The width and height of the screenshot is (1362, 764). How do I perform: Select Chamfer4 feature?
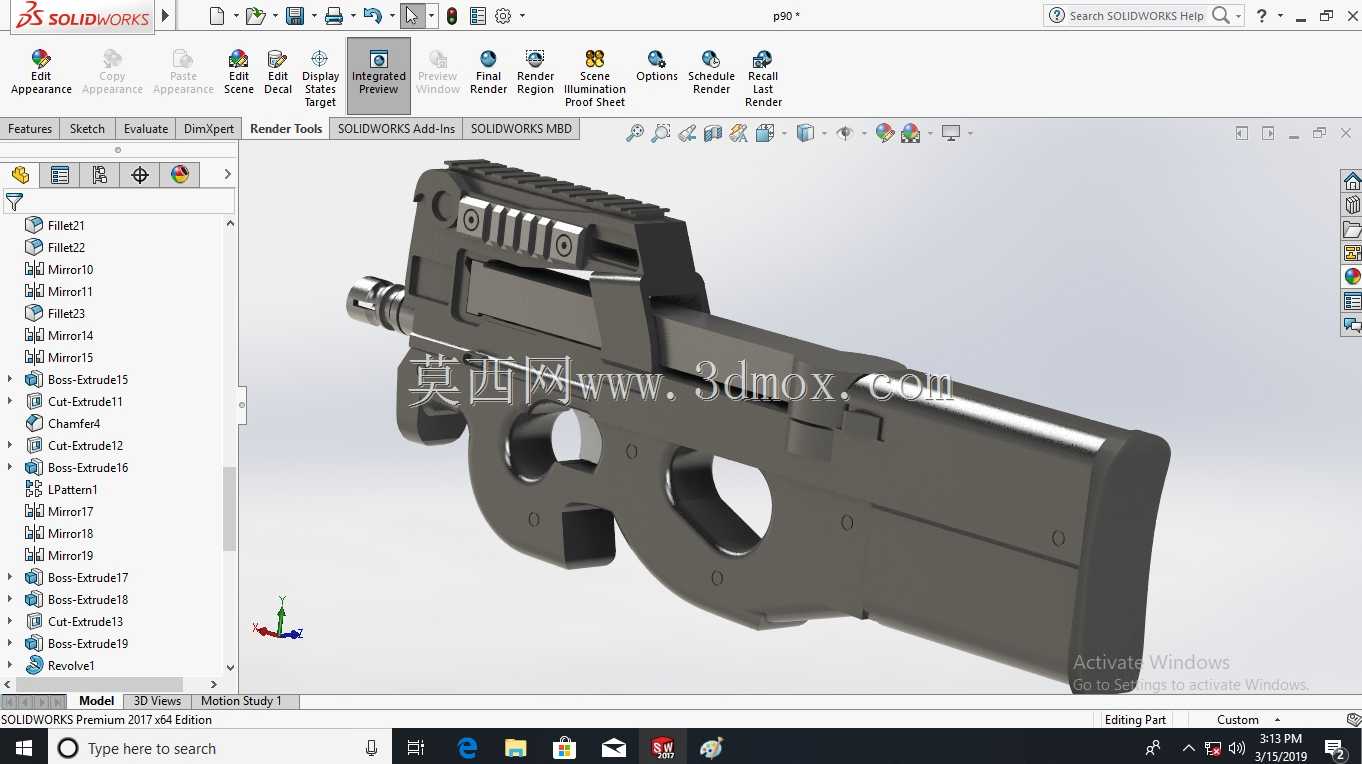pyautogui.click(x=74, y=423)
